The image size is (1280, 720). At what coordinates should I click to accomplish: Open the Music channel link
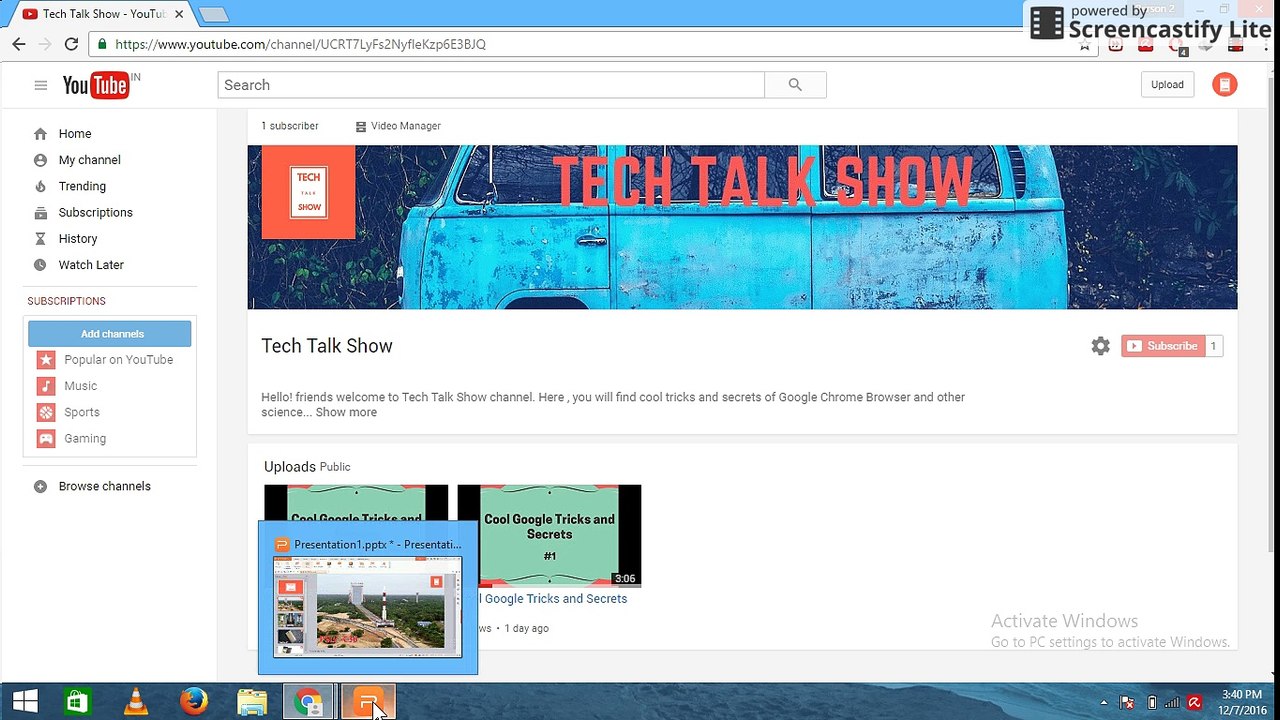[x=81, y=386]
